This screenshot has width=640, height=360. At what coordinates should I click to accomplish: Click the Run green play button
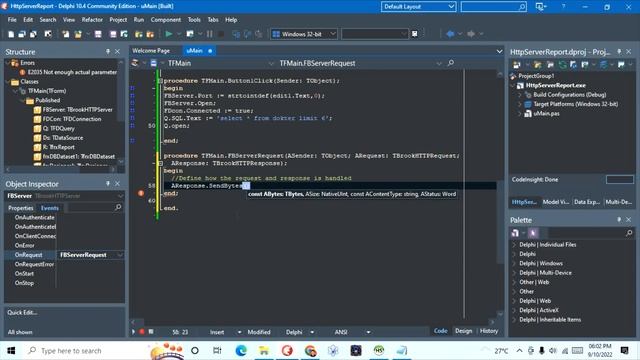[169, 34]
